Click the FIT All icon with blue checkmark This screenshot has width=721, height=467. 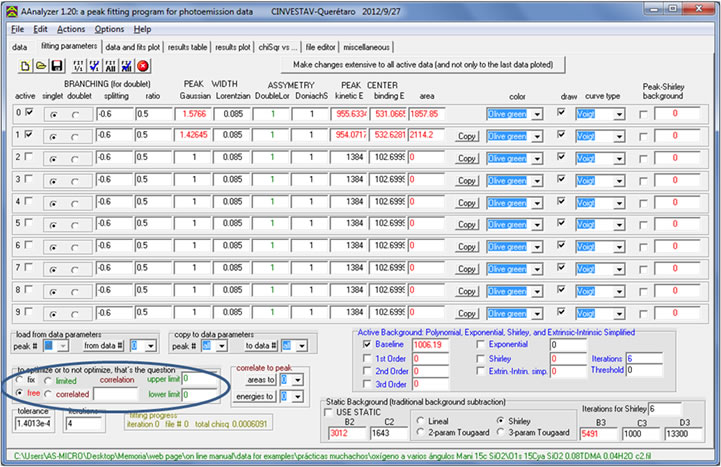(126, 66)
